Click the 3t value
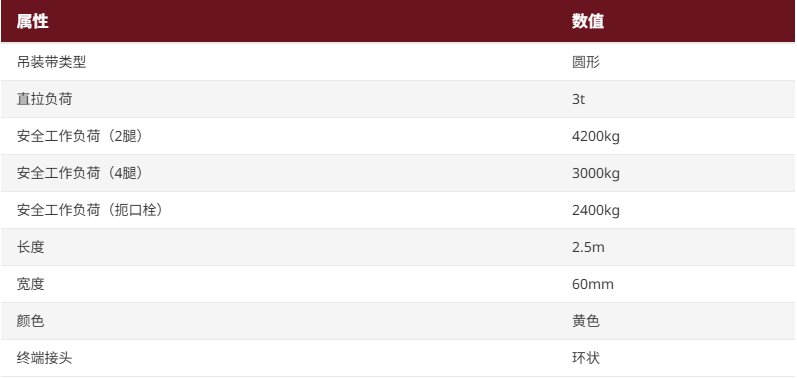 click(578, 99)
